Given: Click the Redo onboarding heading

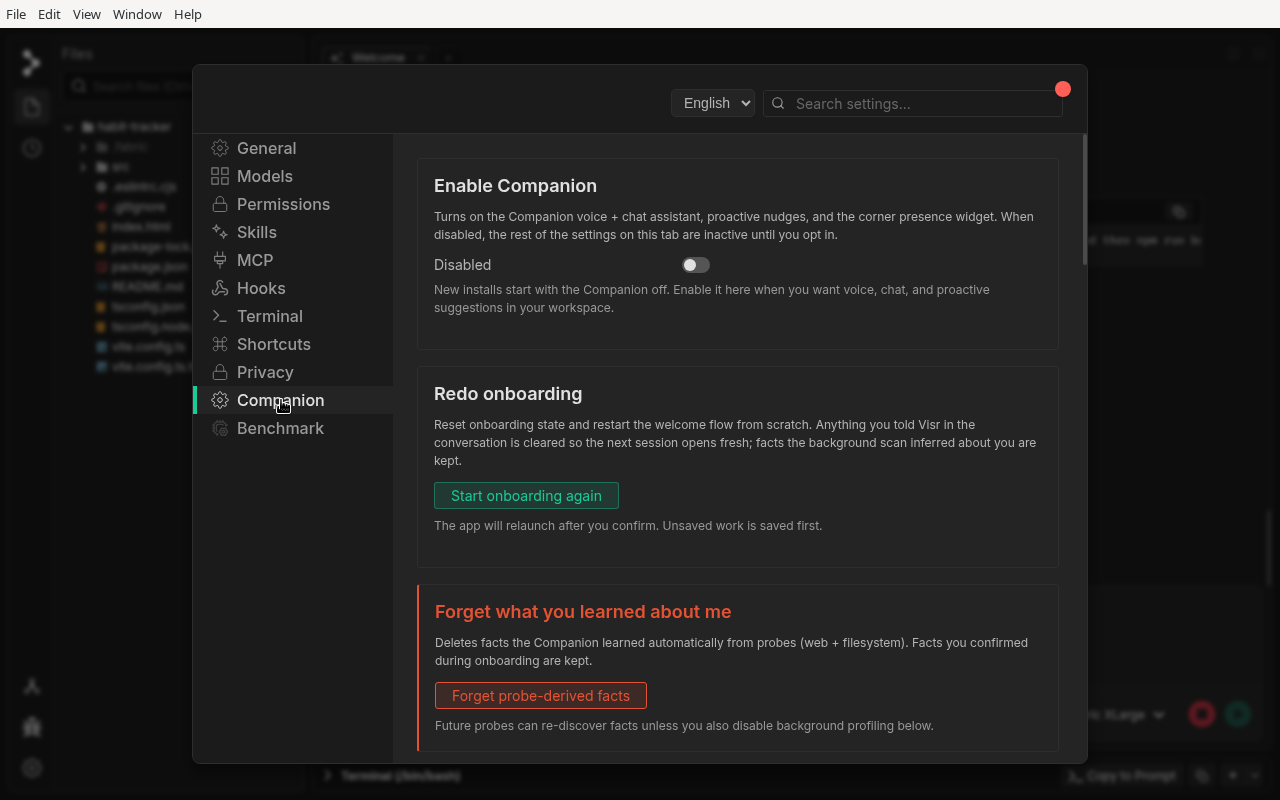Looking at the screenshot, I should (508, 394).
